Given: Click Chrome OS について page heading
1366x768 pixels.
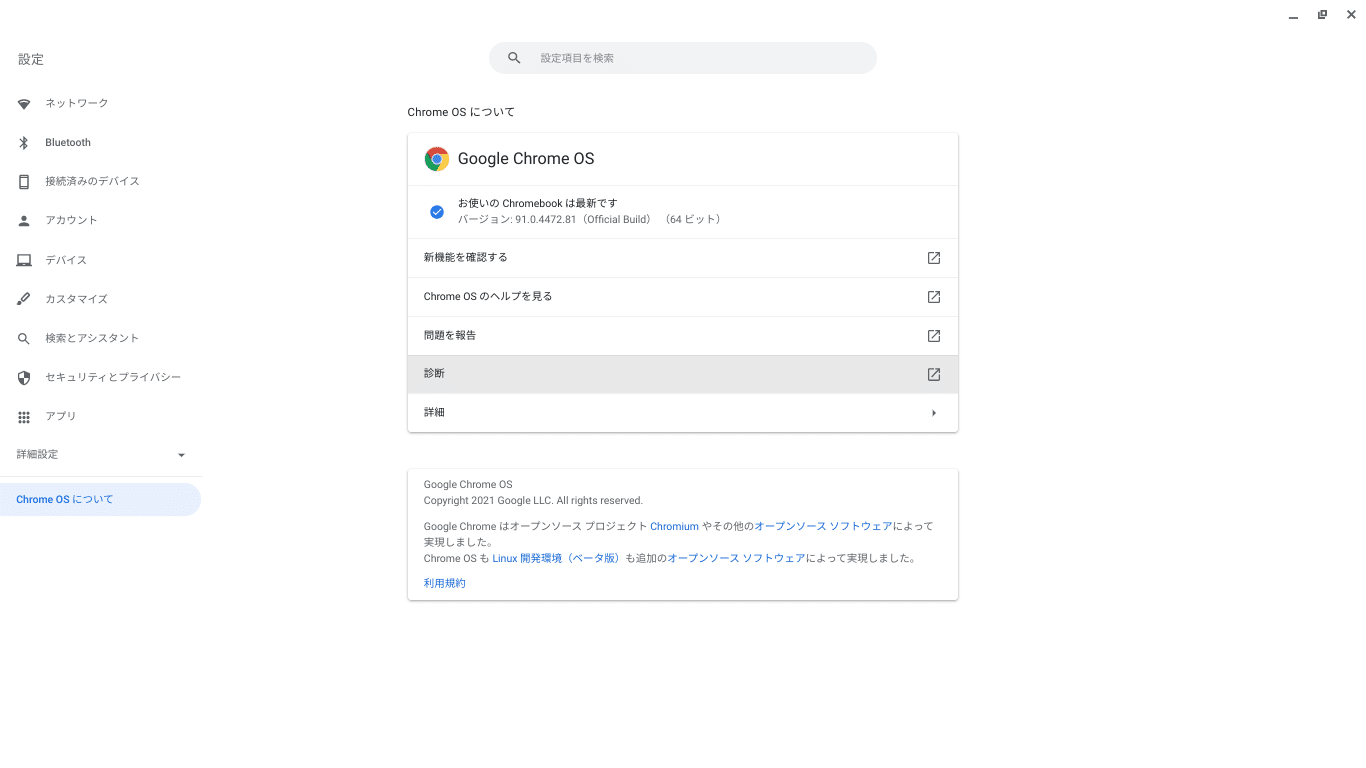Looking at the screenshot, I should pos(461,113).
